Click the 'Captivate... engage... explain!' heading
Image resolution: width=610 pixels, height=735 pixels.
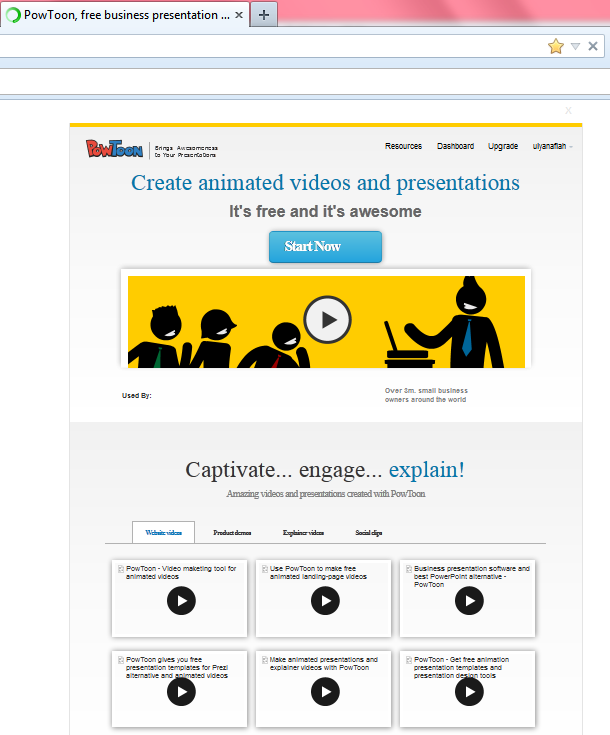click(325, 470)
